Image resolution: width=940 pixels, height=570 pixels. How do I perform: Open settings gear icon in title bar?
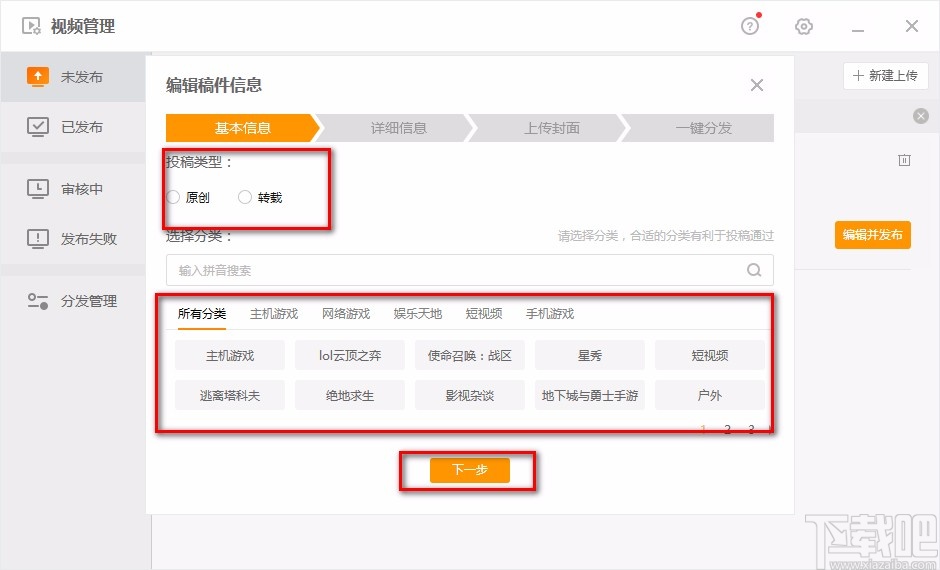coord(803,26)
